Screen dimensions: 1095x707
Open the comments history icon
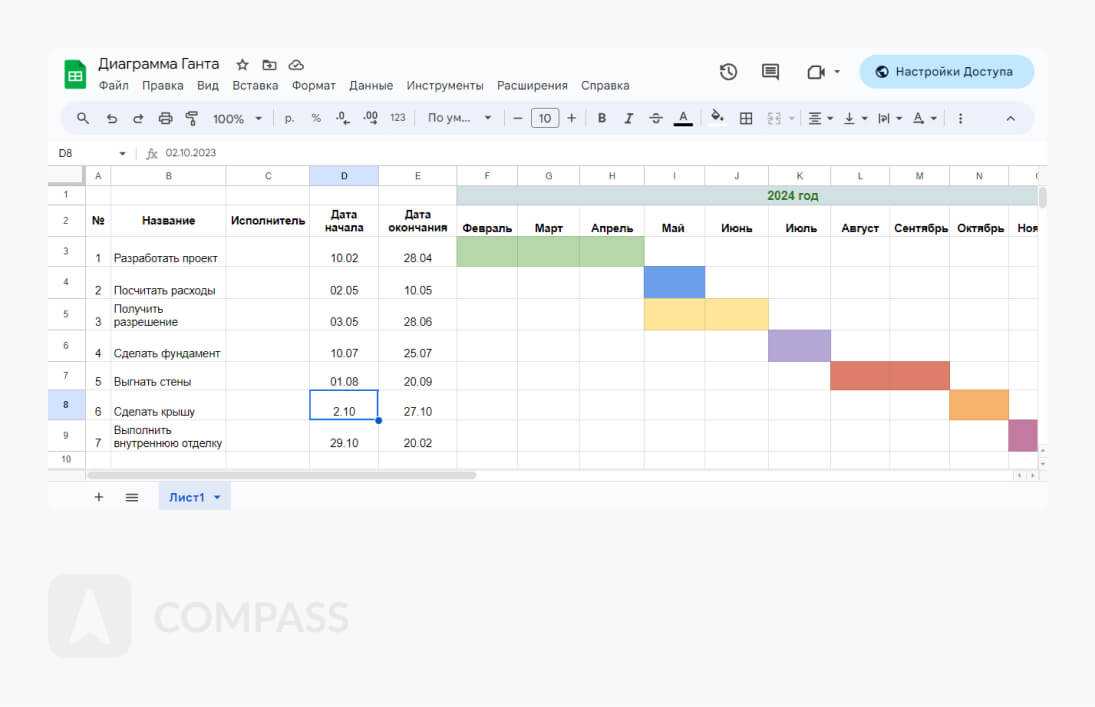pos(770,72)
